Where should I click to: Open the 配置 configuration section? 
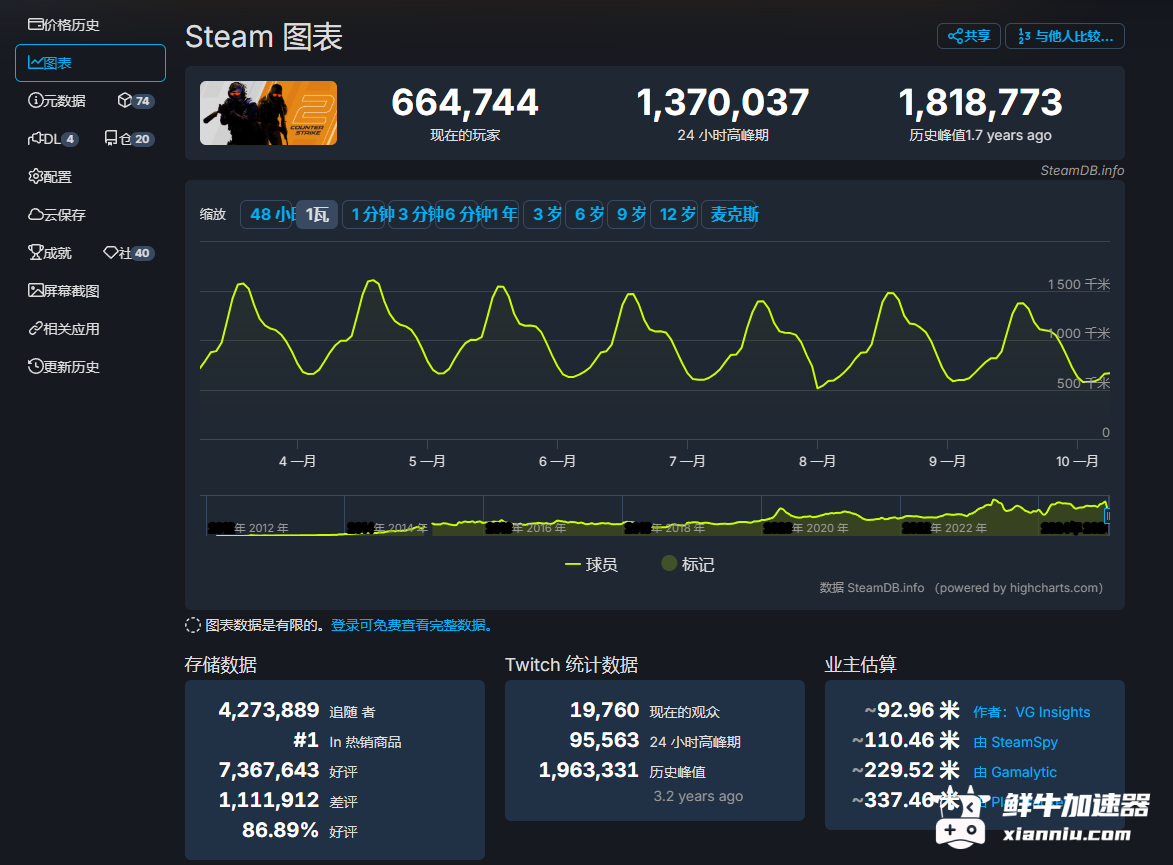pyautogui.click(x=50, y=177)
